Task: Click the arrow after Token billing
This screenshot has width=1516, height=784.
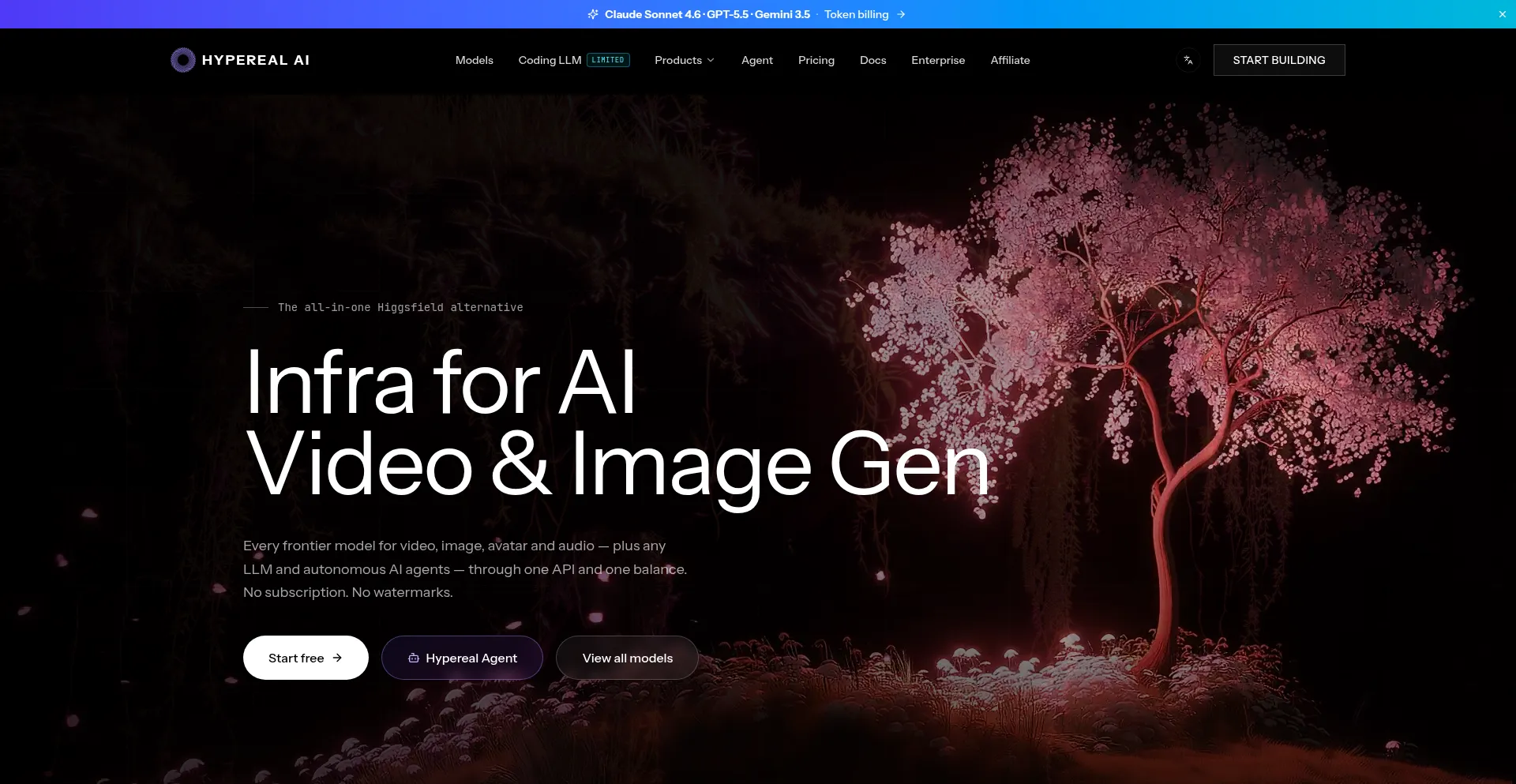Action: click(901, 14)
